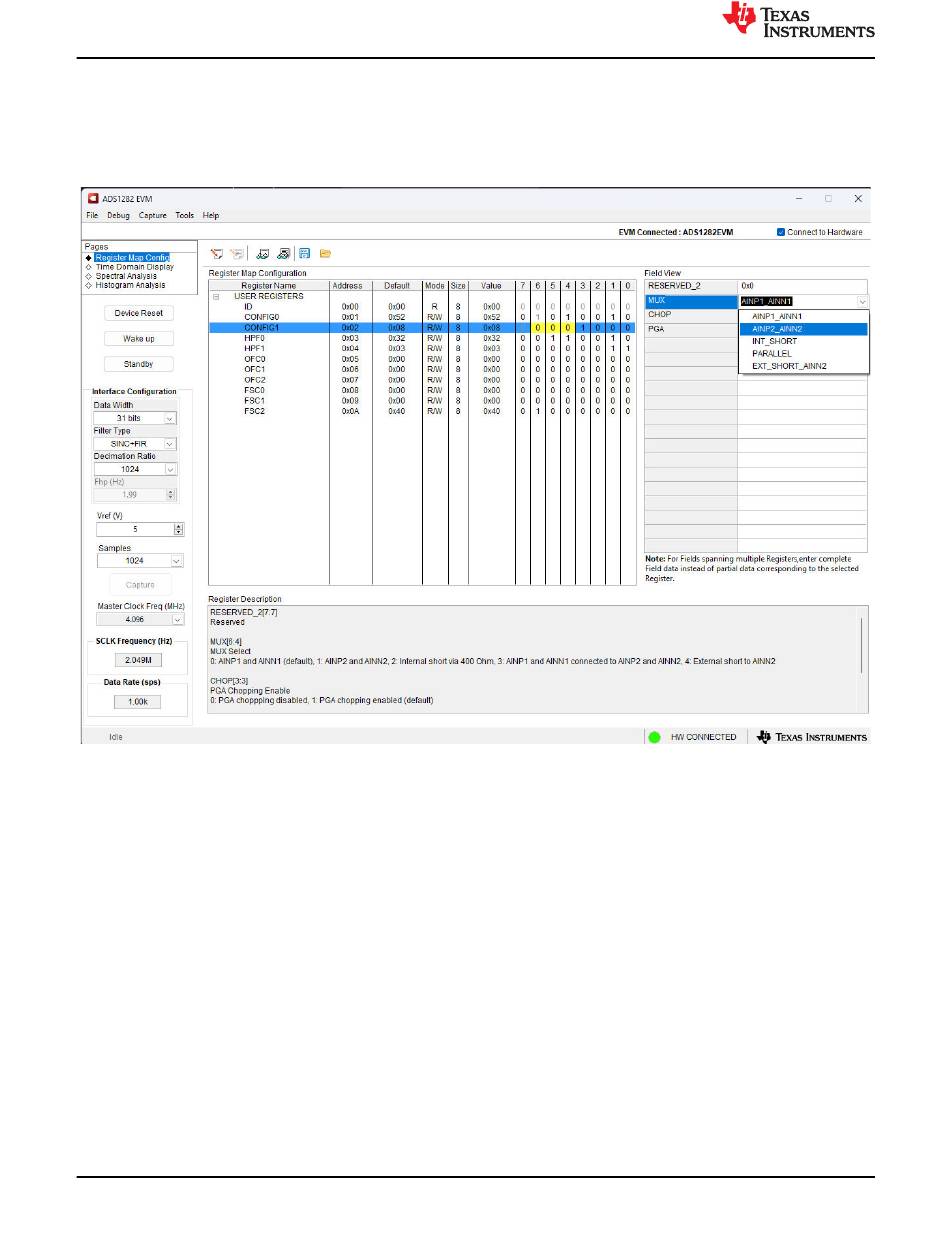
Task: Select the CONFIG0 register row
Action: click(422, 316)
